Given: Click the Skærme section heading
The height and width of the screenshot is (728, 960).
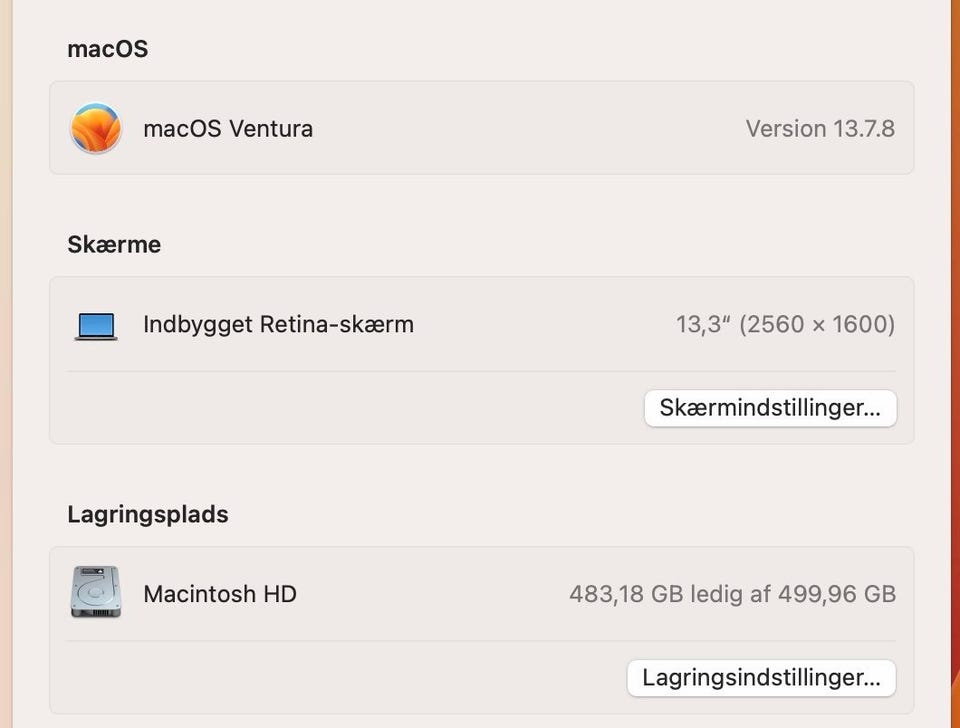Looking at the screenshot, I should click(x=114, y=244).
